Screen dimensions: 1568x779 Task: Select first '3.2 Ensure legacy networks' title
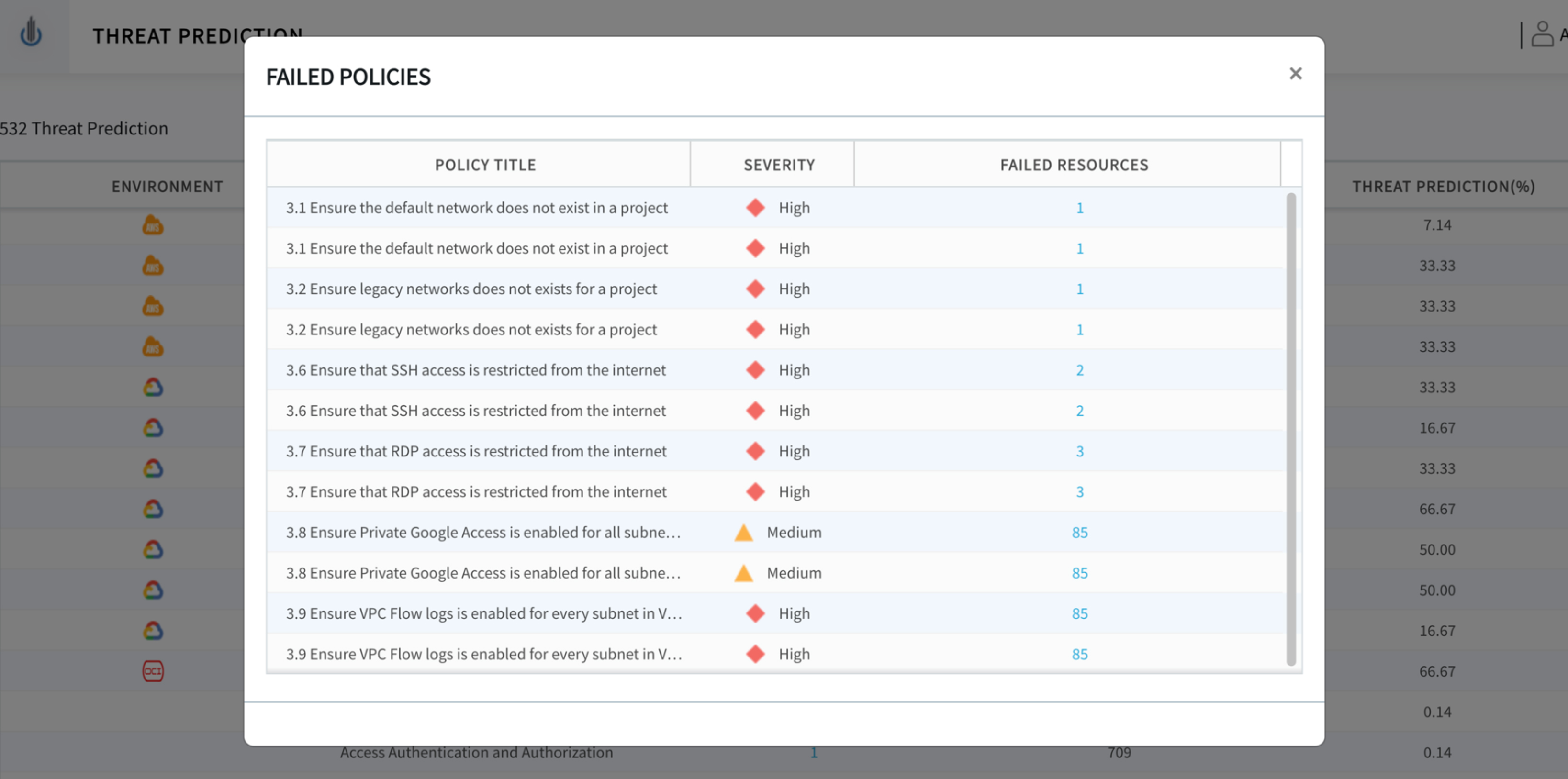471,289
